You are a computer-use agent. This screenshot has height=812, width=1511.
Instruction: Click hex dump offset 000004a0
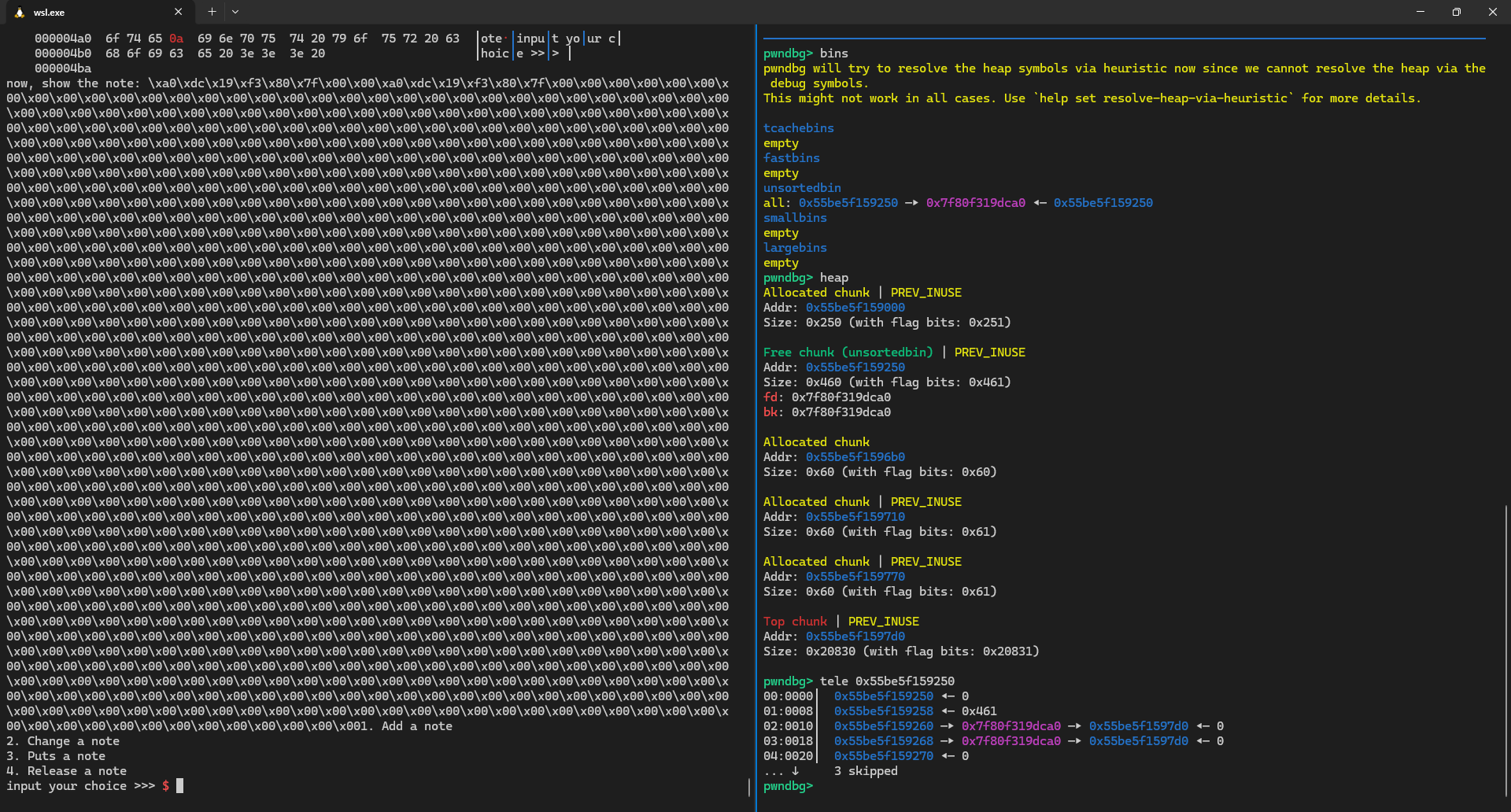(x=63, y=39)
